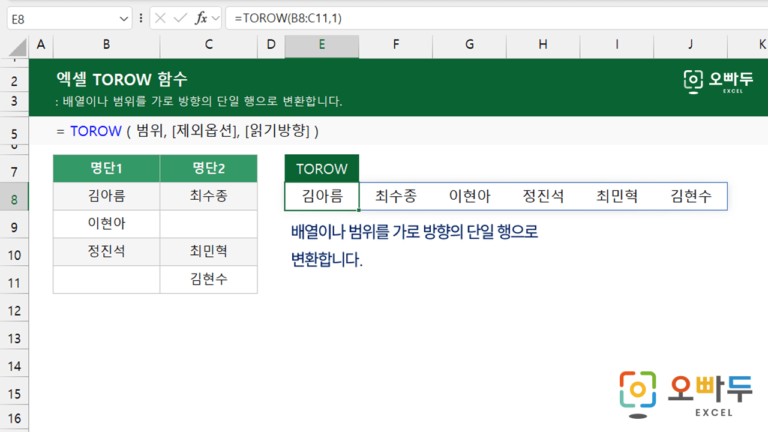Click the 명단1 table header cell
Image resolution: width=768 pixels, height=432 pixels.
(x=106, y=168)
